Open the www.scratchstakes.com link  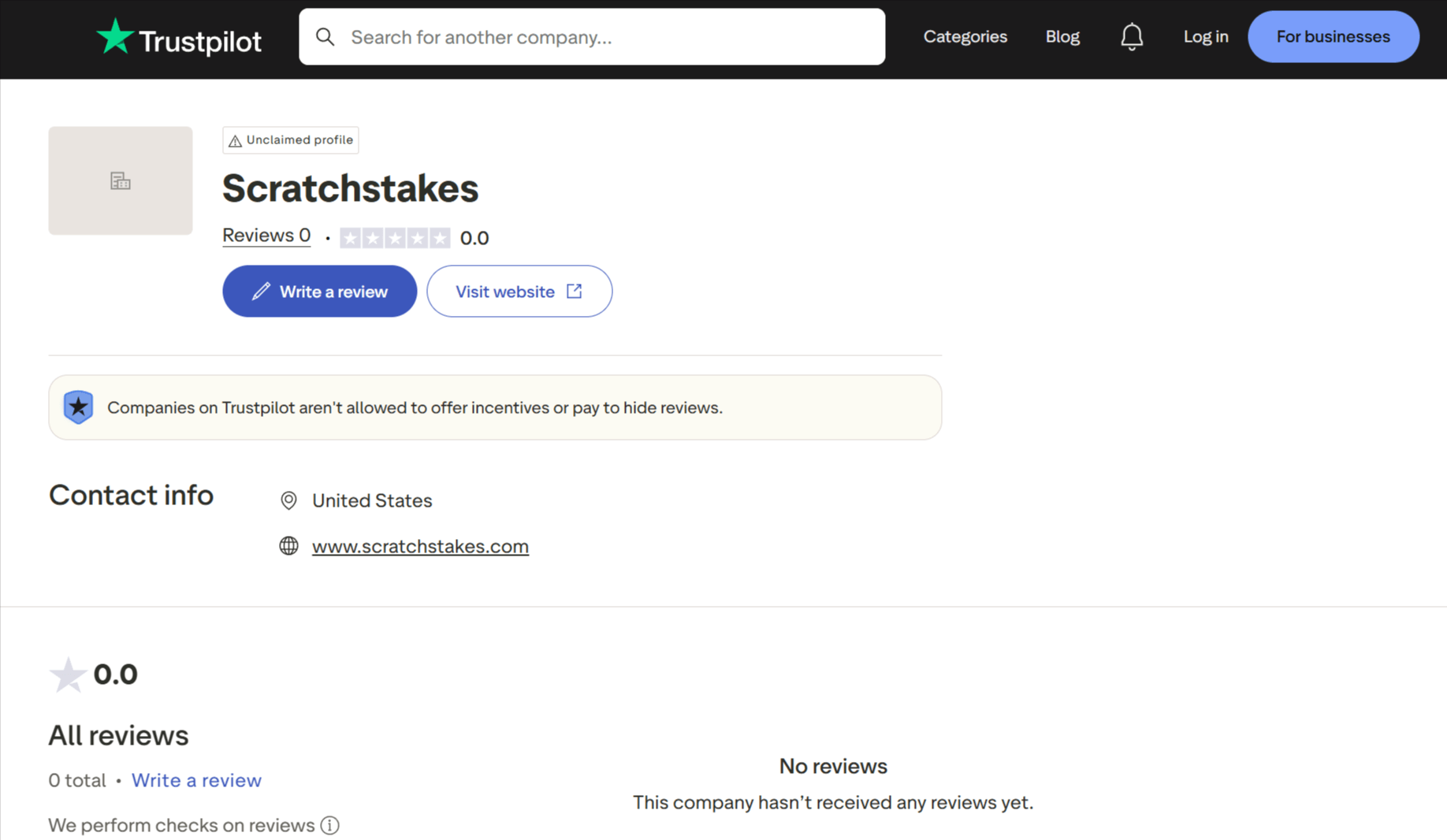[420, 546]
